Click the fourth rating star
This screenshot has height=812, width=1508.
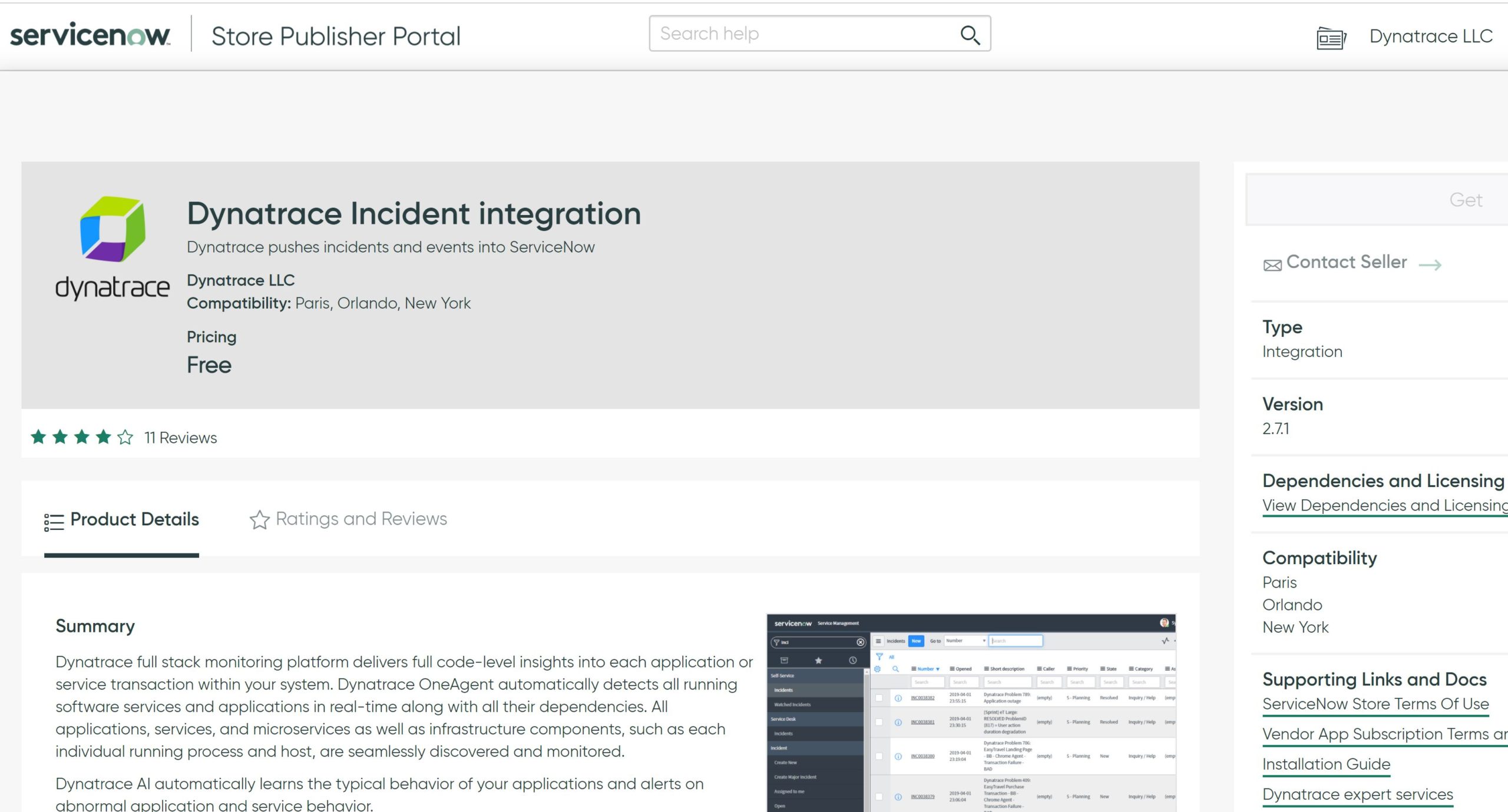pyautogui.click(x=104, y=437)
